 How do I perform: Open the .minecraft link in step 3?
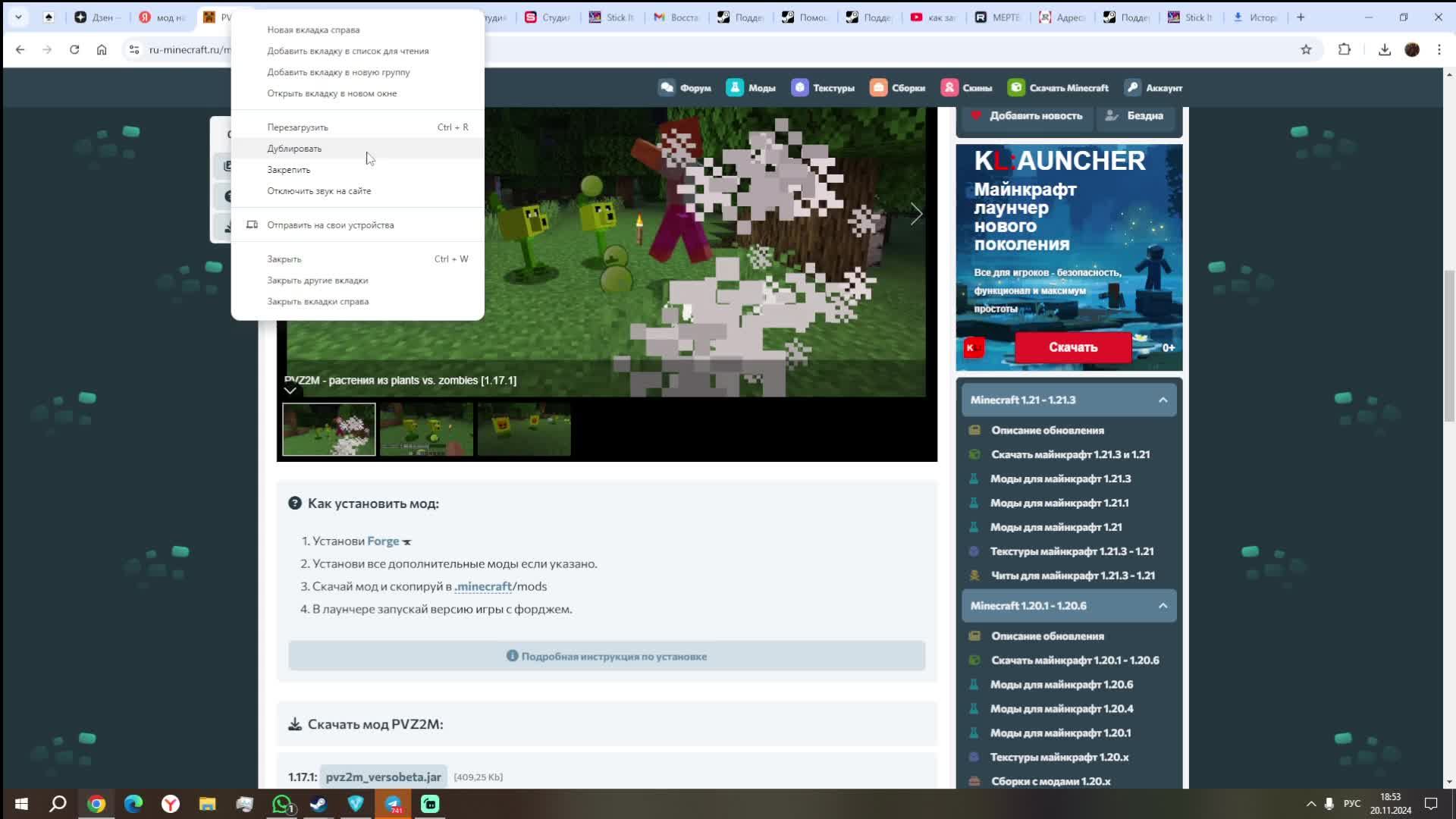coord(483,586)
